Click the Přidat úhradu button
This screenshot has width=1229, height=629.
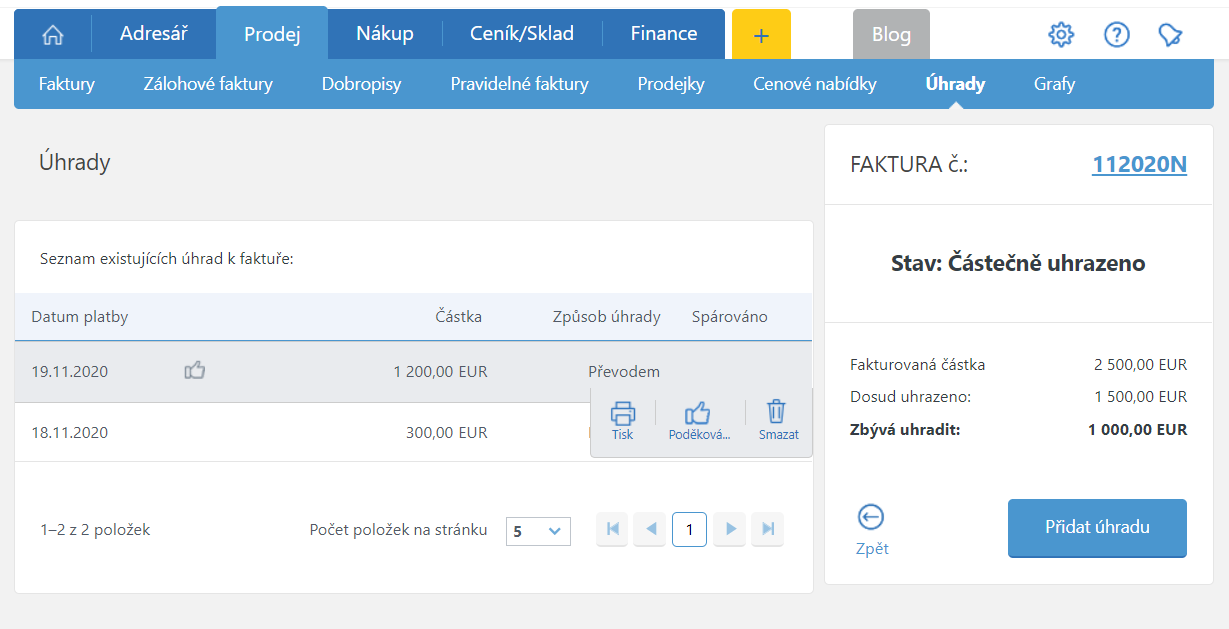pyautogui.click(x=1097, y=527)
